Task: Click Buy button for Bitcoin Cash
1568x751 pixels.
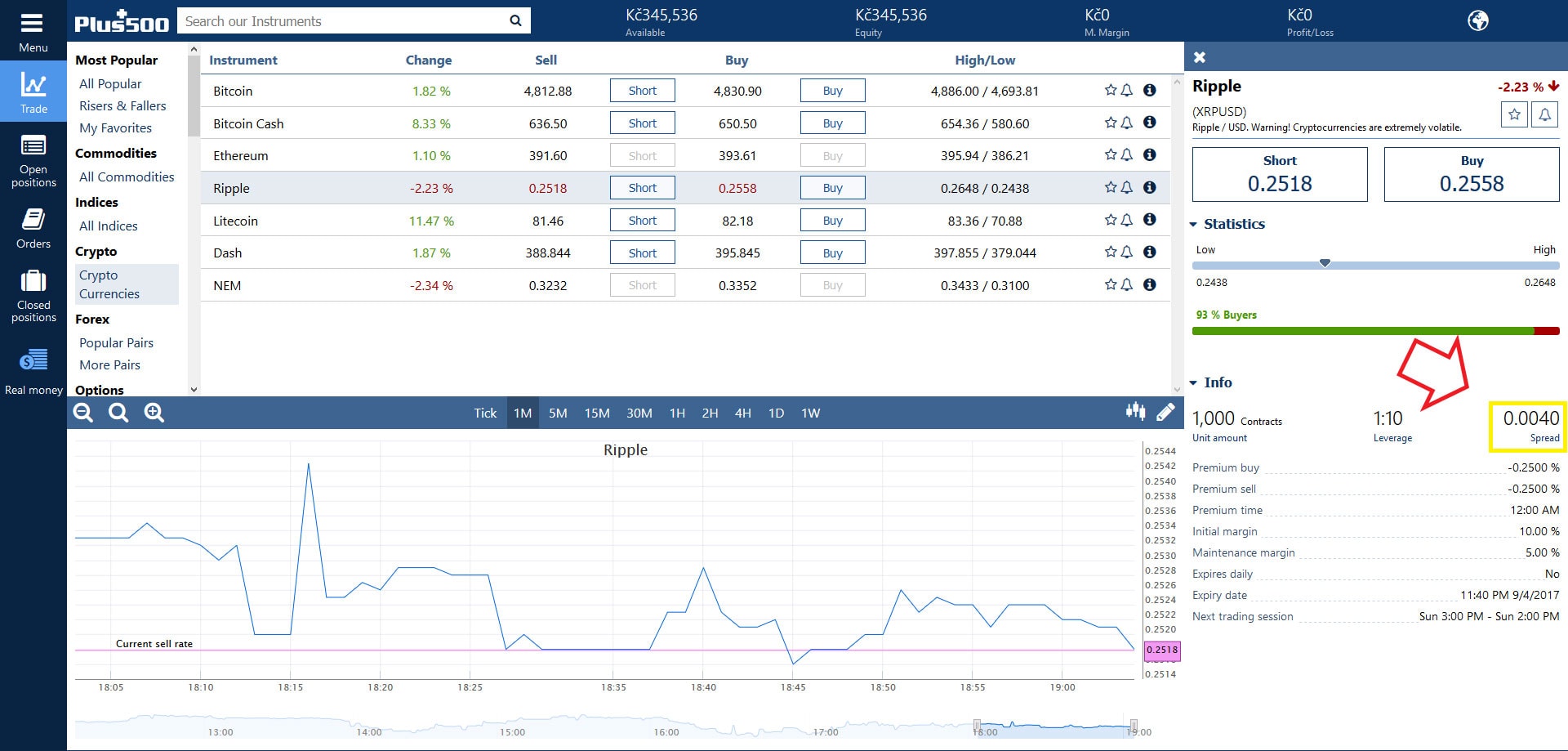Action: click(832, 123)
